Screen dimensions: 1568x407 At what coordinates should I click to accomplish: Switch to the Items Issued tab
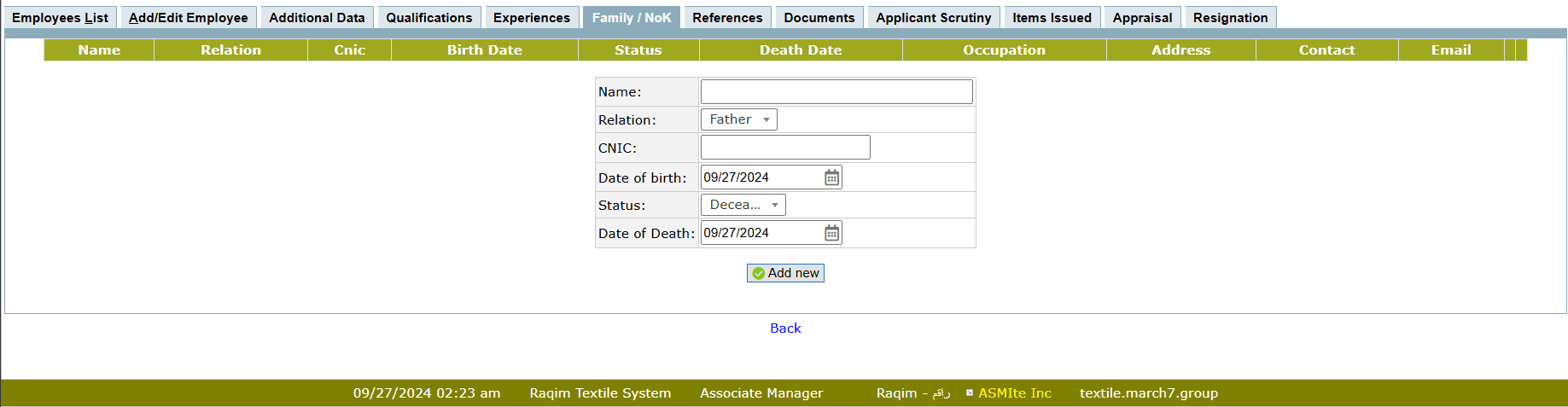(x=1052, y=18)
